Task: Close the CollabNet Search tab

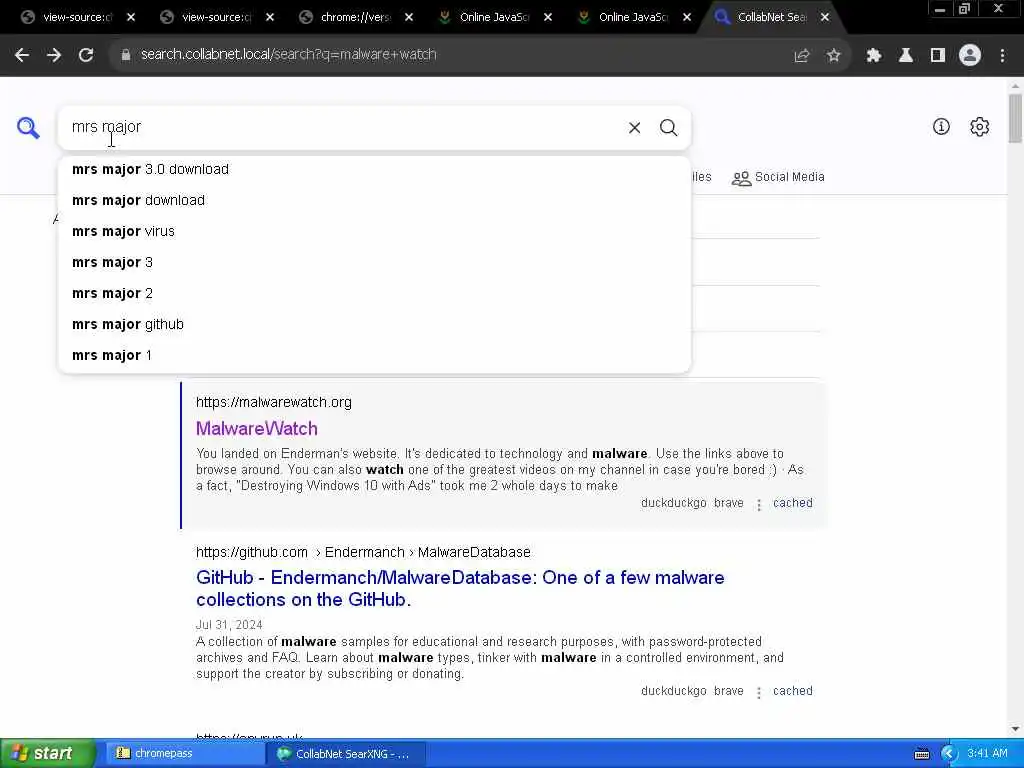Action: [x=825, y=17]
